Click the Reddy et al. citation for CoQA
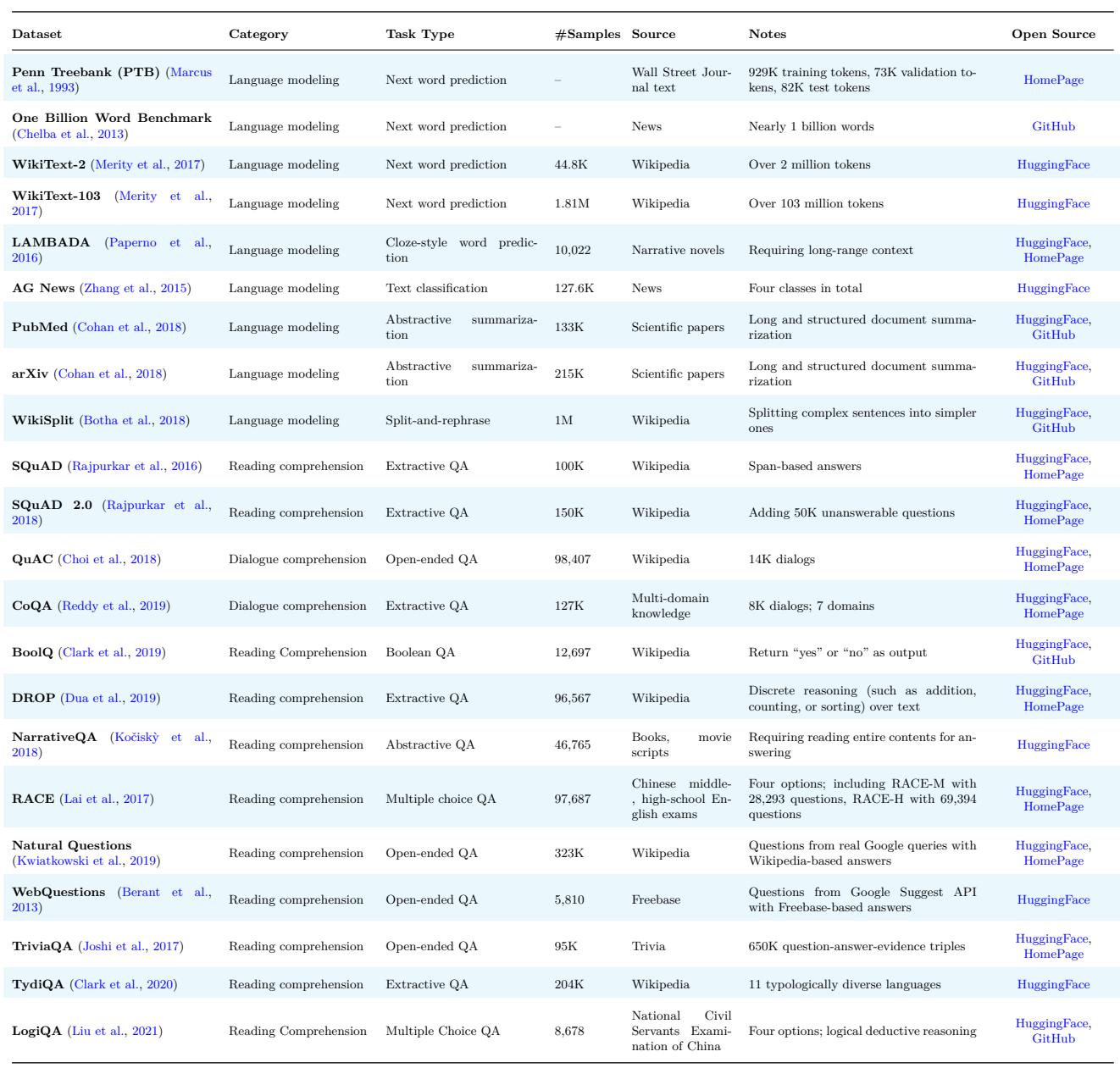 114,606
